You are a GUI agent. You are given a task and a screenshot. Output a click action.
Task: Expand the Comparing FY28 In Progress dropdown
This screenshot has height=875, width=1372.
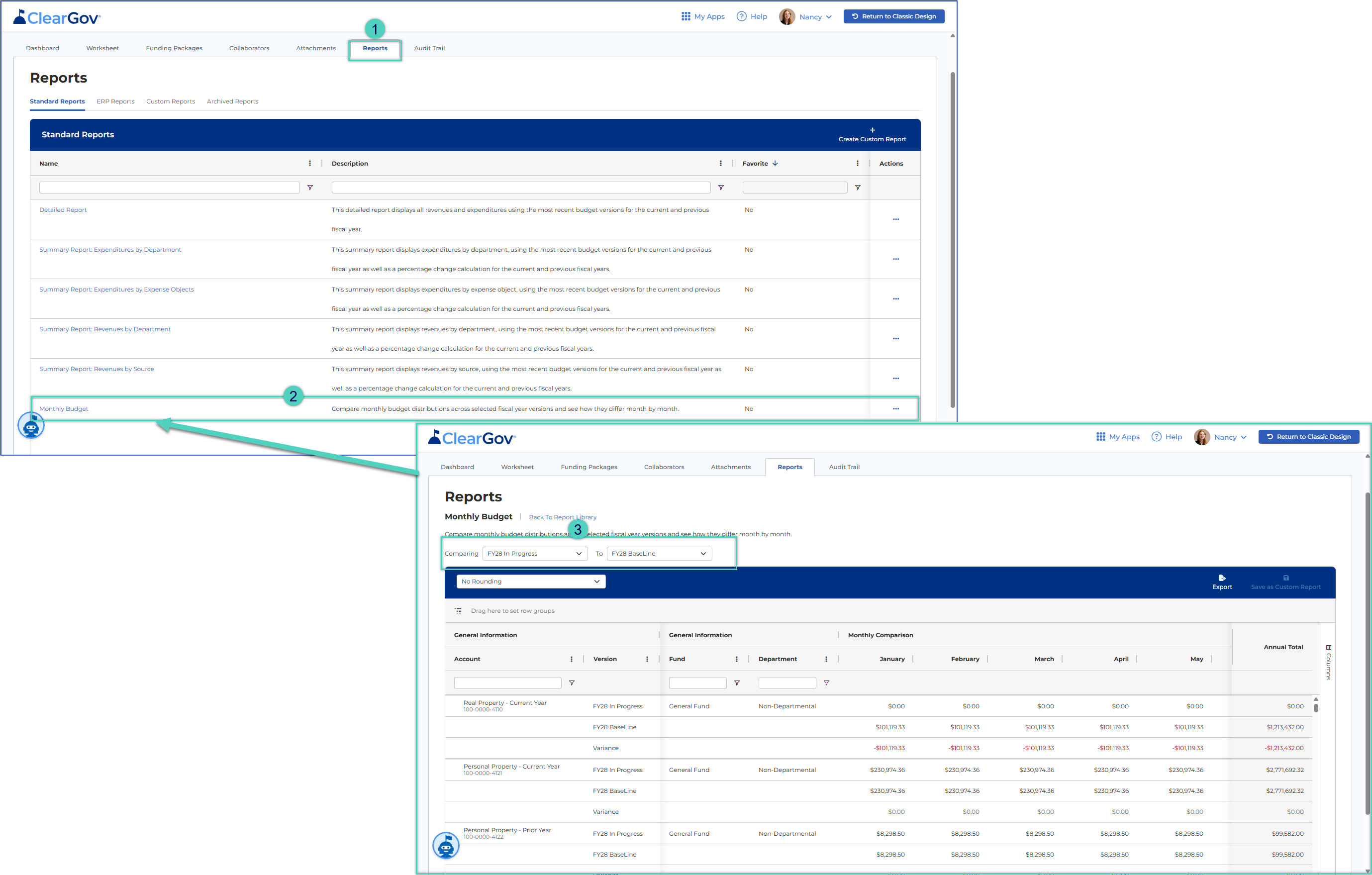(x=535, y=554)
